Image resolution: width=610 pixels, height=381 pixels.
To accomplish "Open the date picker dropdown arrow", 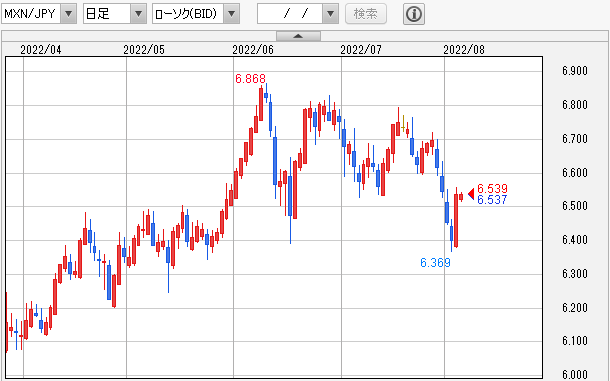I will click(331, 14).
